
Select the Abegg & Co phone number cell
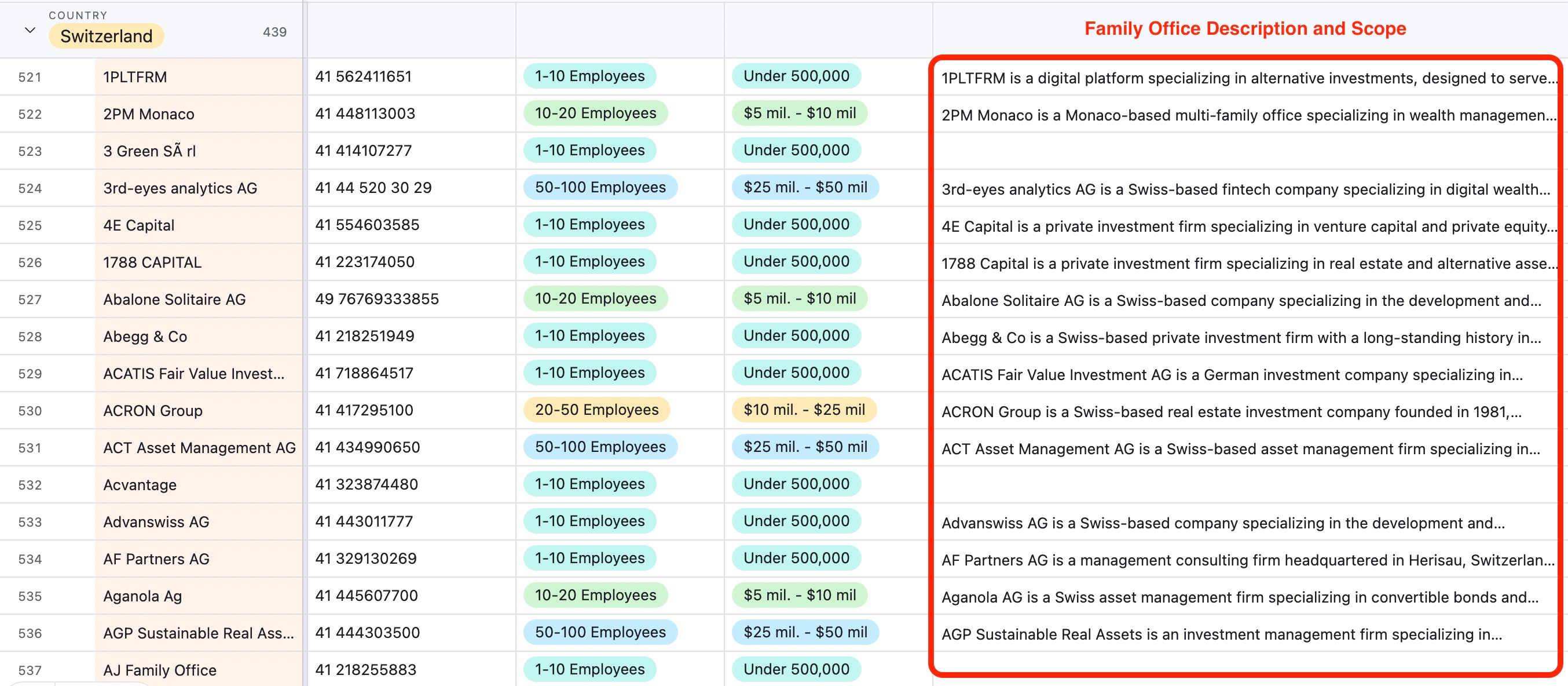(x=365, y=336)
